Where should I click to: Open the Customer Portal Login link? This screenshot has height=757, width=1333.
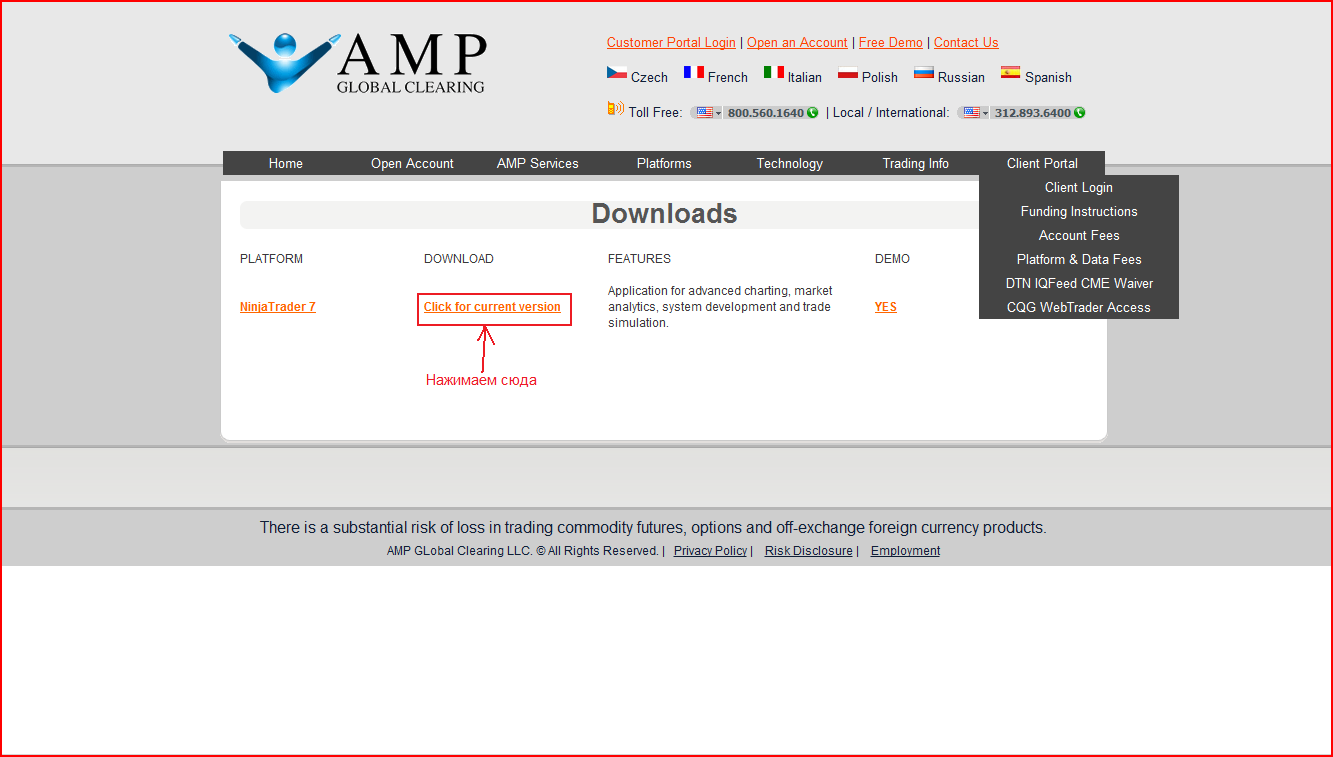click(x=671, y=43)
